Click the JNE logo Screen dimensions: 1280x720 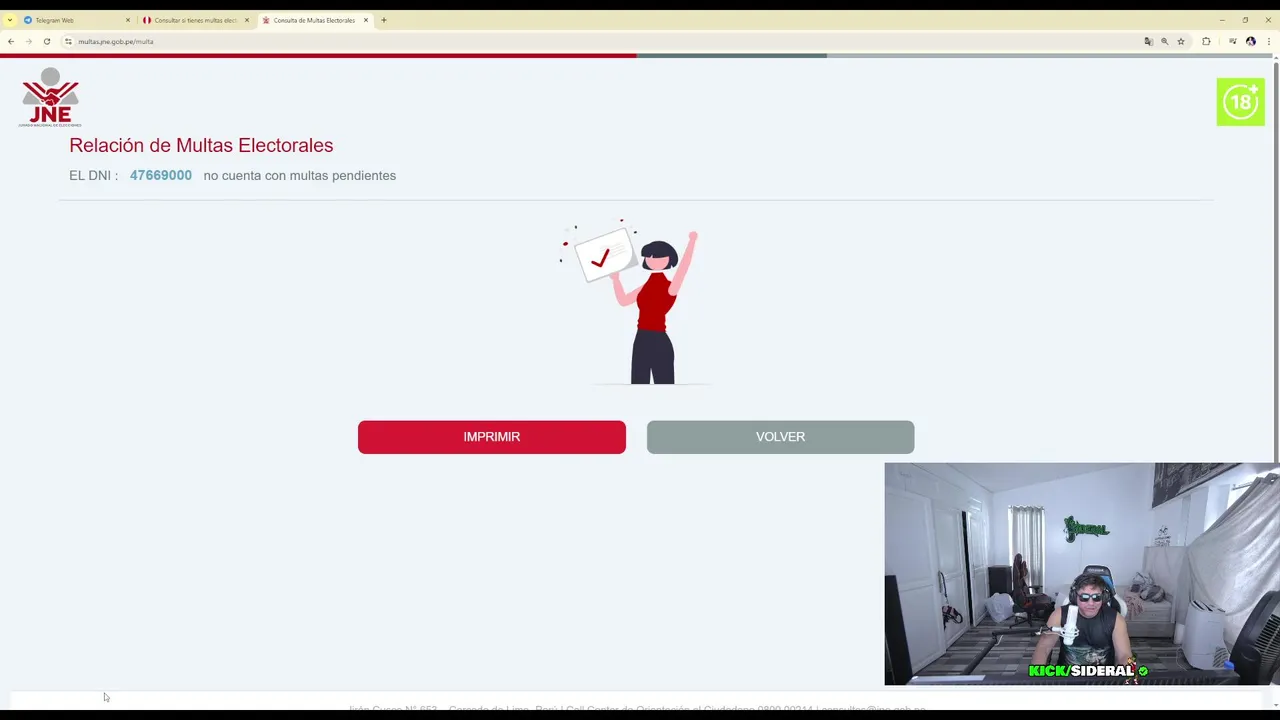coord(50,97)
